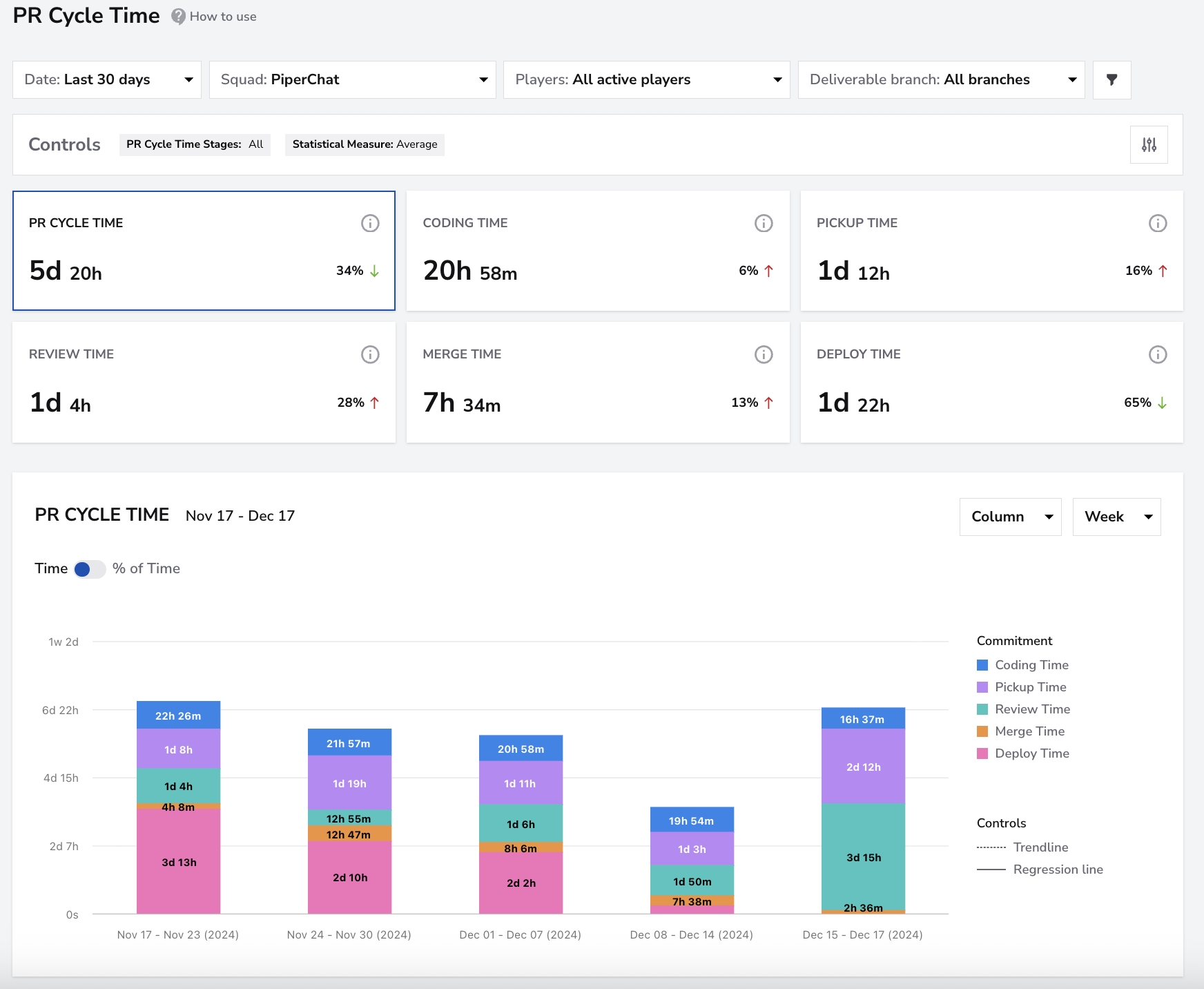Click the Deploy Time info icon
Viewport: 1204px width, 989px height.
[1158, 354]
